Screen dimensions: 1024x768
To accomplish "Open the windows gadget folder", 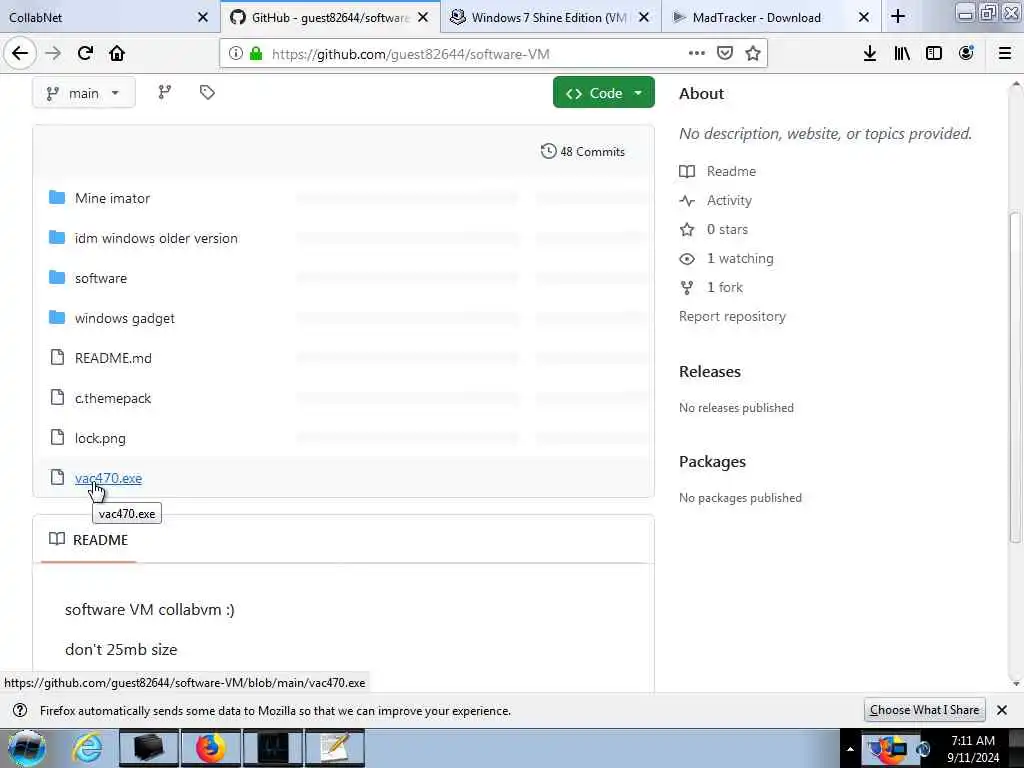I will point(125,318).
